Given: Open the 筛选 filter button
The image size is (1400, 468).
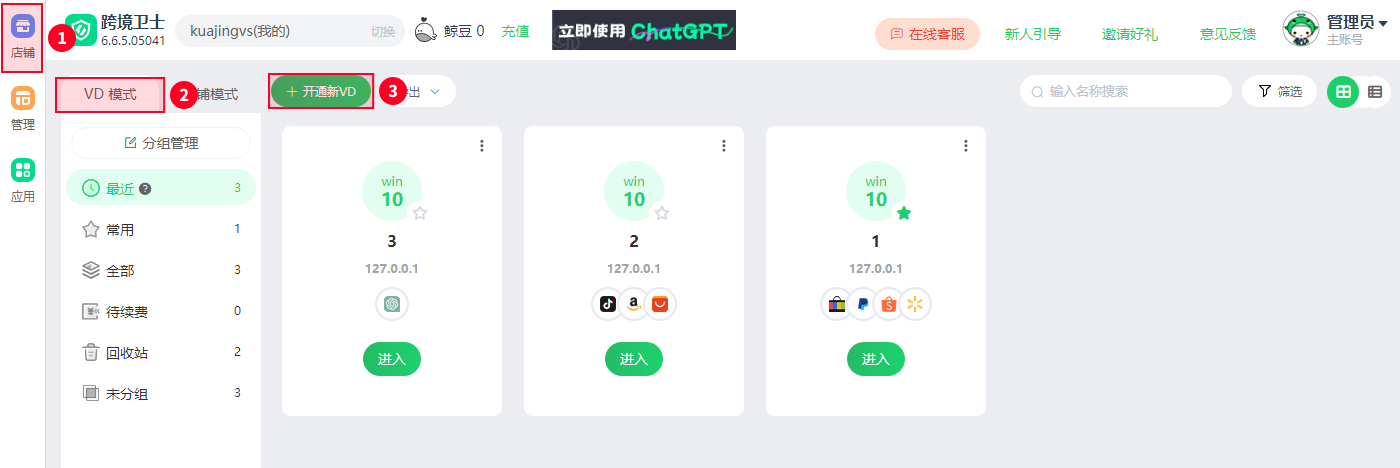Looking at the screenshot, I should tap(1280, 91).
